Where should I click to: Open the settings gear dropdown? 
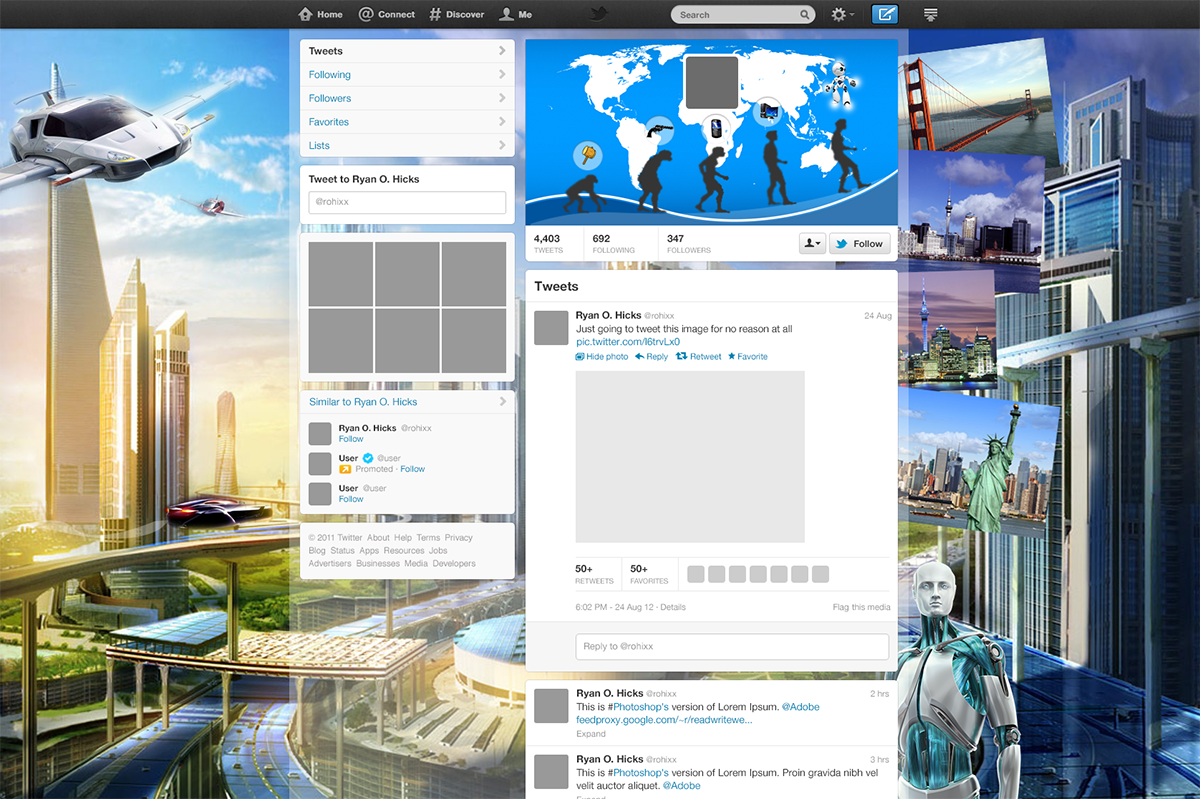[843, 14]
